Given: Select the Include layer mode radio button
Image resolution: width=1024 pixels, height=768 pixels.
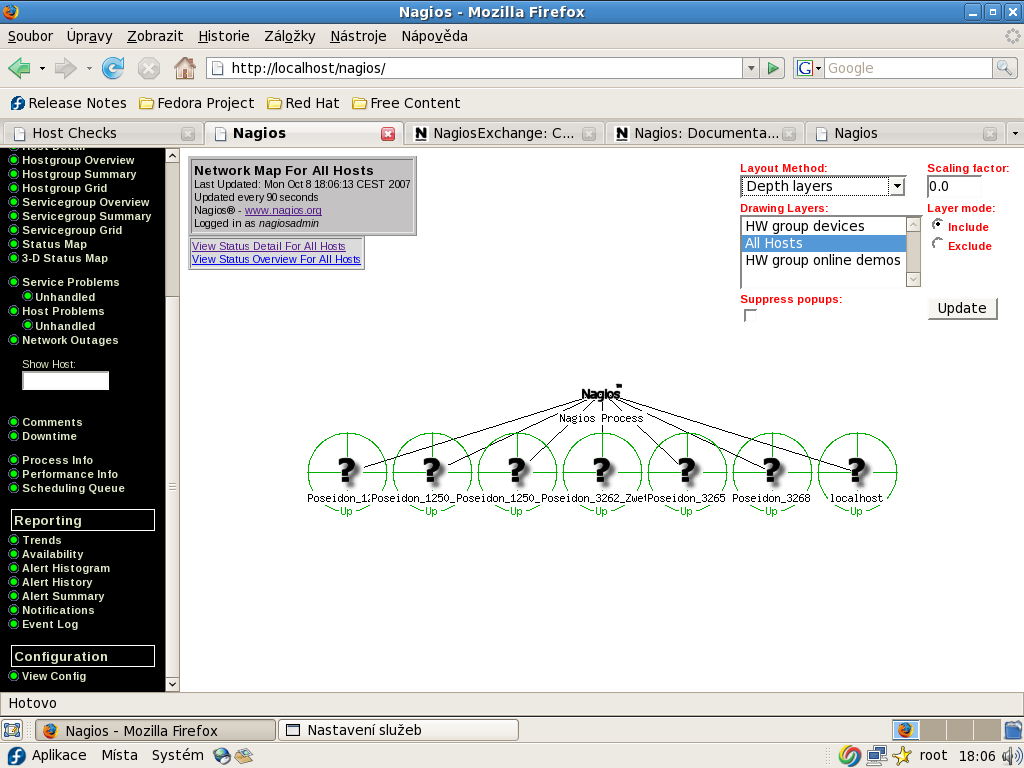Looking at the screenshot, I should pos(938,225).
